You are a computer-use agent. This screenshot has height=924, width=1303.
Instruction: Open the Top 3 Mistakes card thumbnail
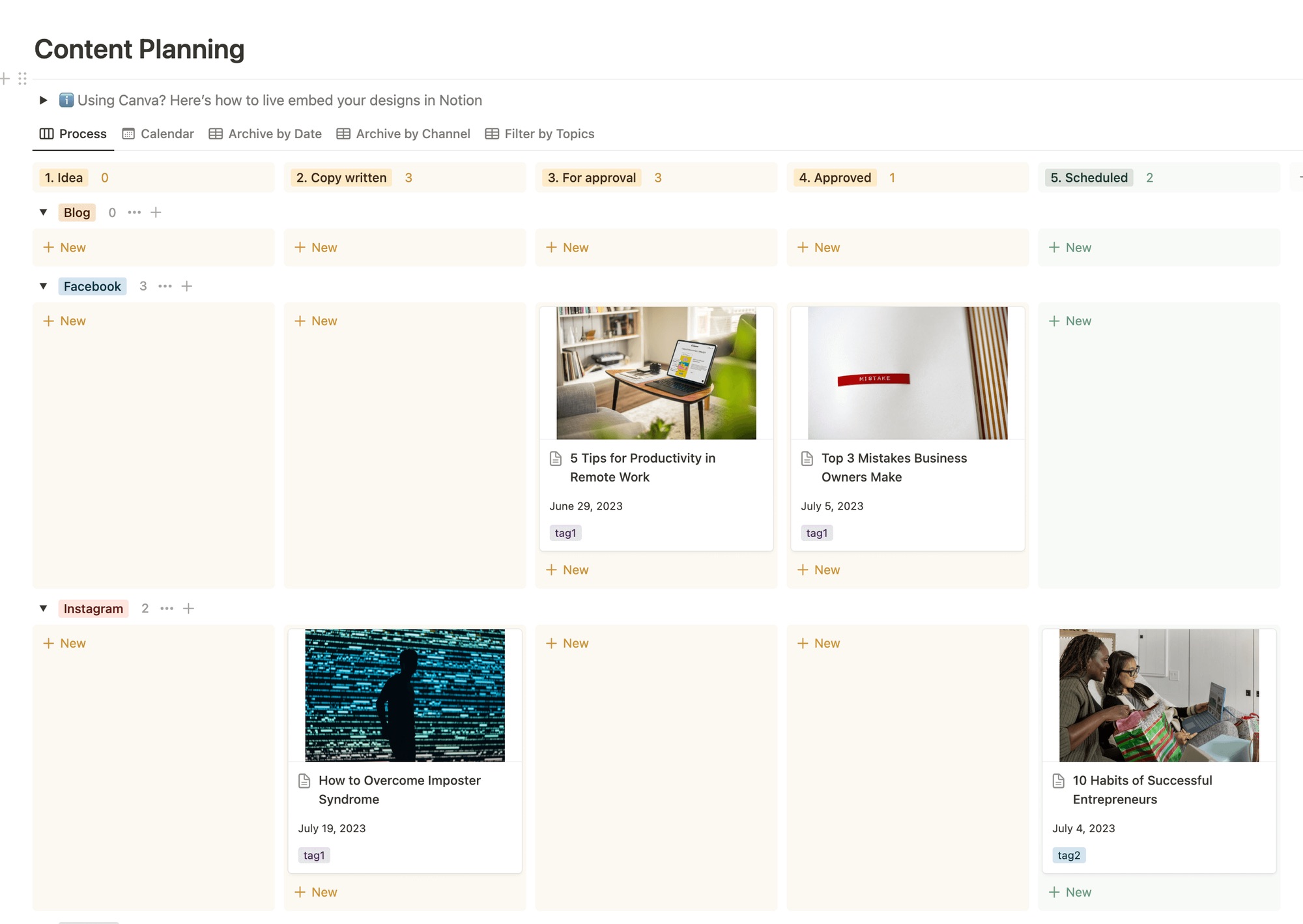908,373
